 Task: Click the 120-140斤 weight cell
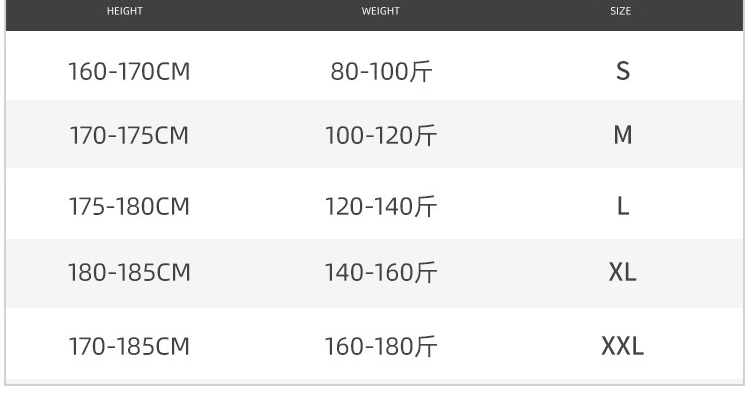(x=381, y=207)
